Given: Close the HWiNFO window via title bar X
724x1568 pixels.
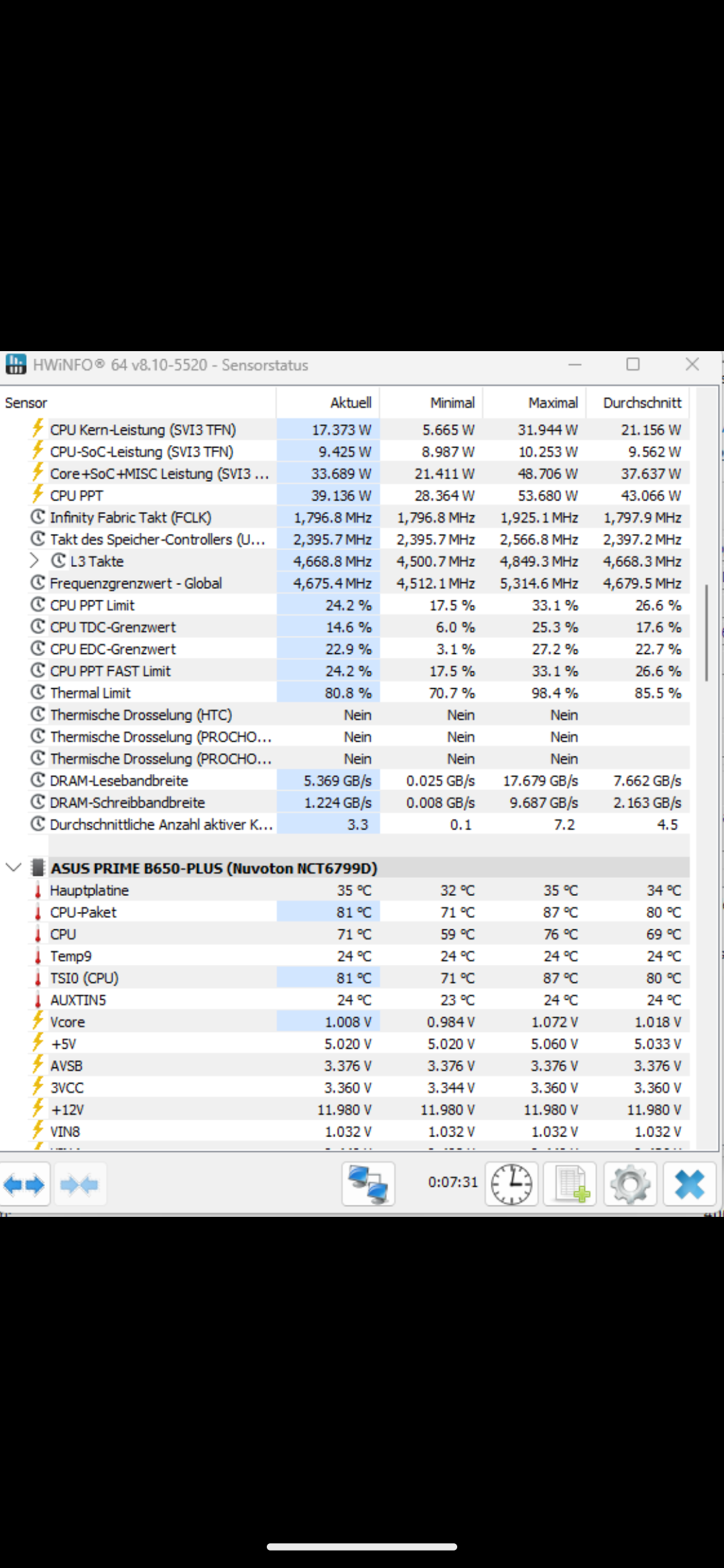Looking at the screenshot, I should pyautogui.click(x=692, y=365).
